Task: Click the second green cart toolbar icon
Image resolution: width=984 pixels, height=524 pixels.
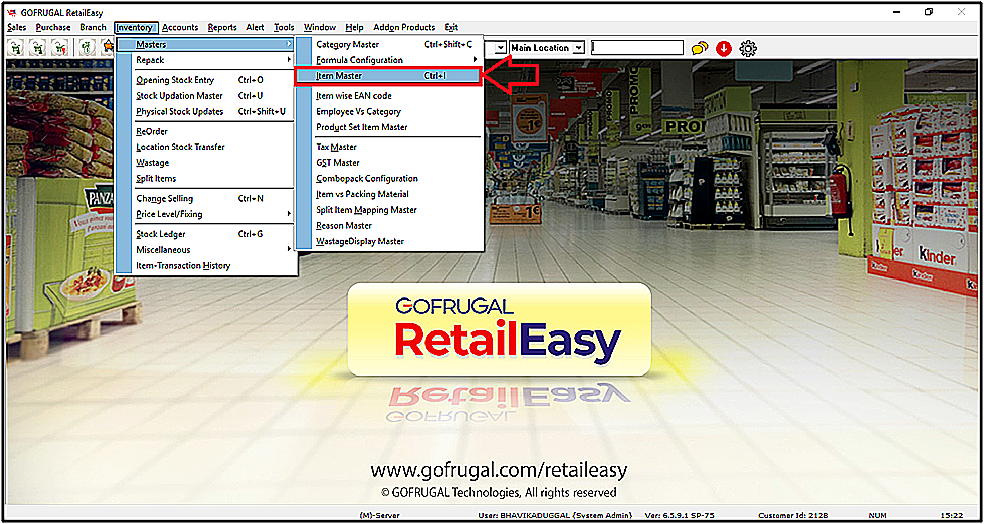Action: [x=38, y=48]
